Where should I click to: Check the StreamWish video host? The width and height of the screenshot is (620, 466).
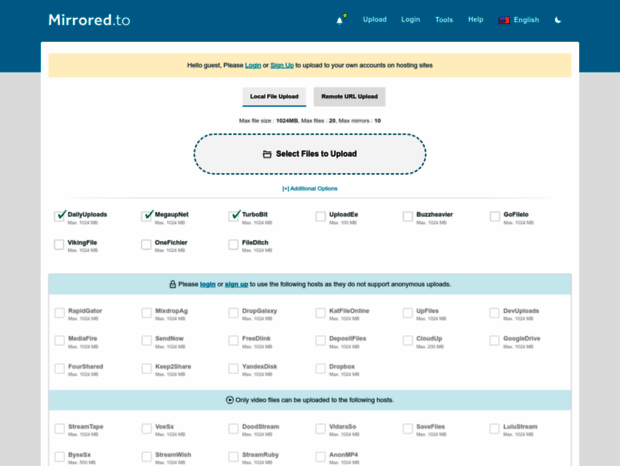(147, 457)
